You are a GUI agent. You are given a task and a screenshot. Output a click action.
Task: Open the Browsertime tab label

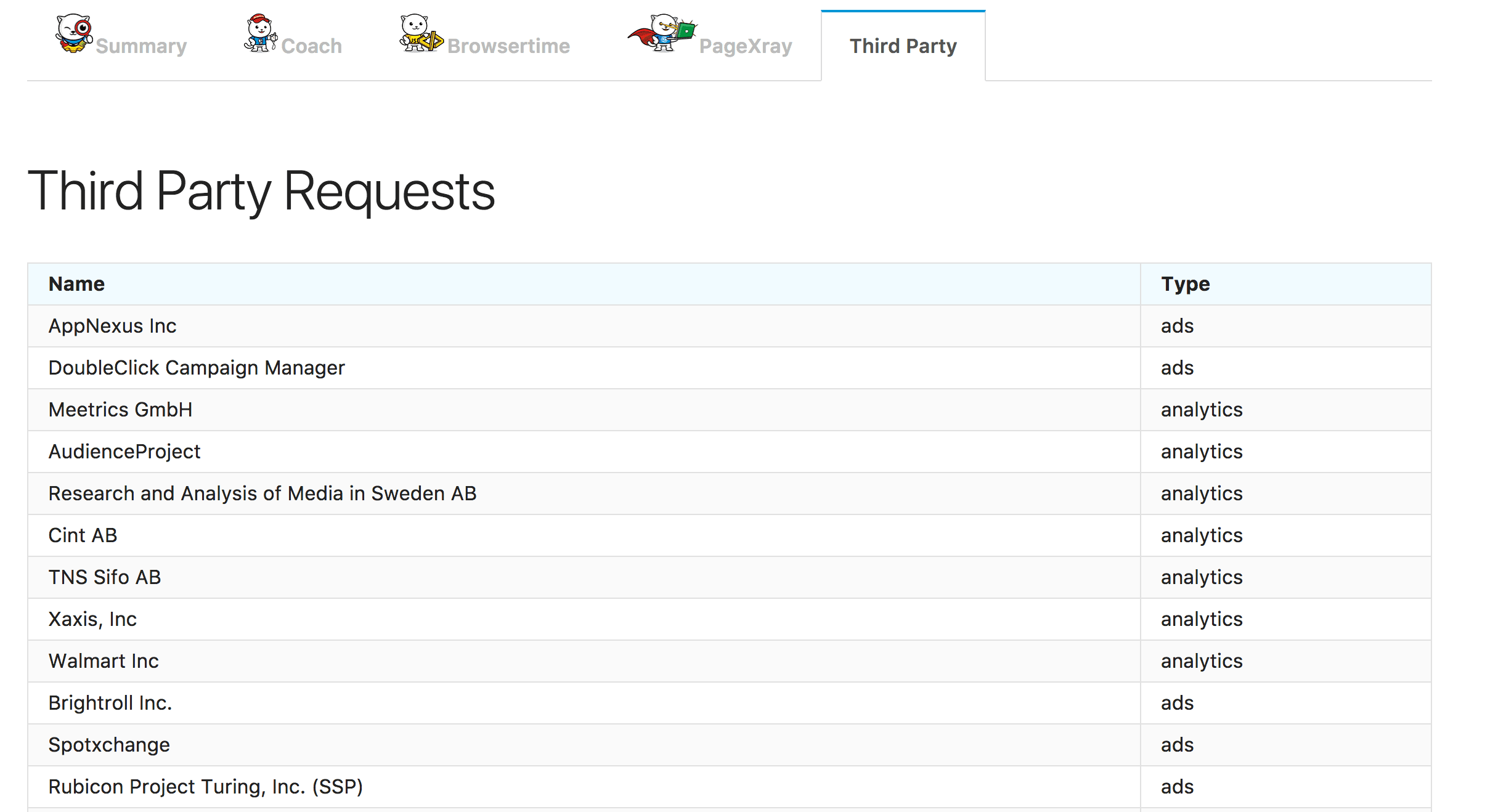click(508, 46)
